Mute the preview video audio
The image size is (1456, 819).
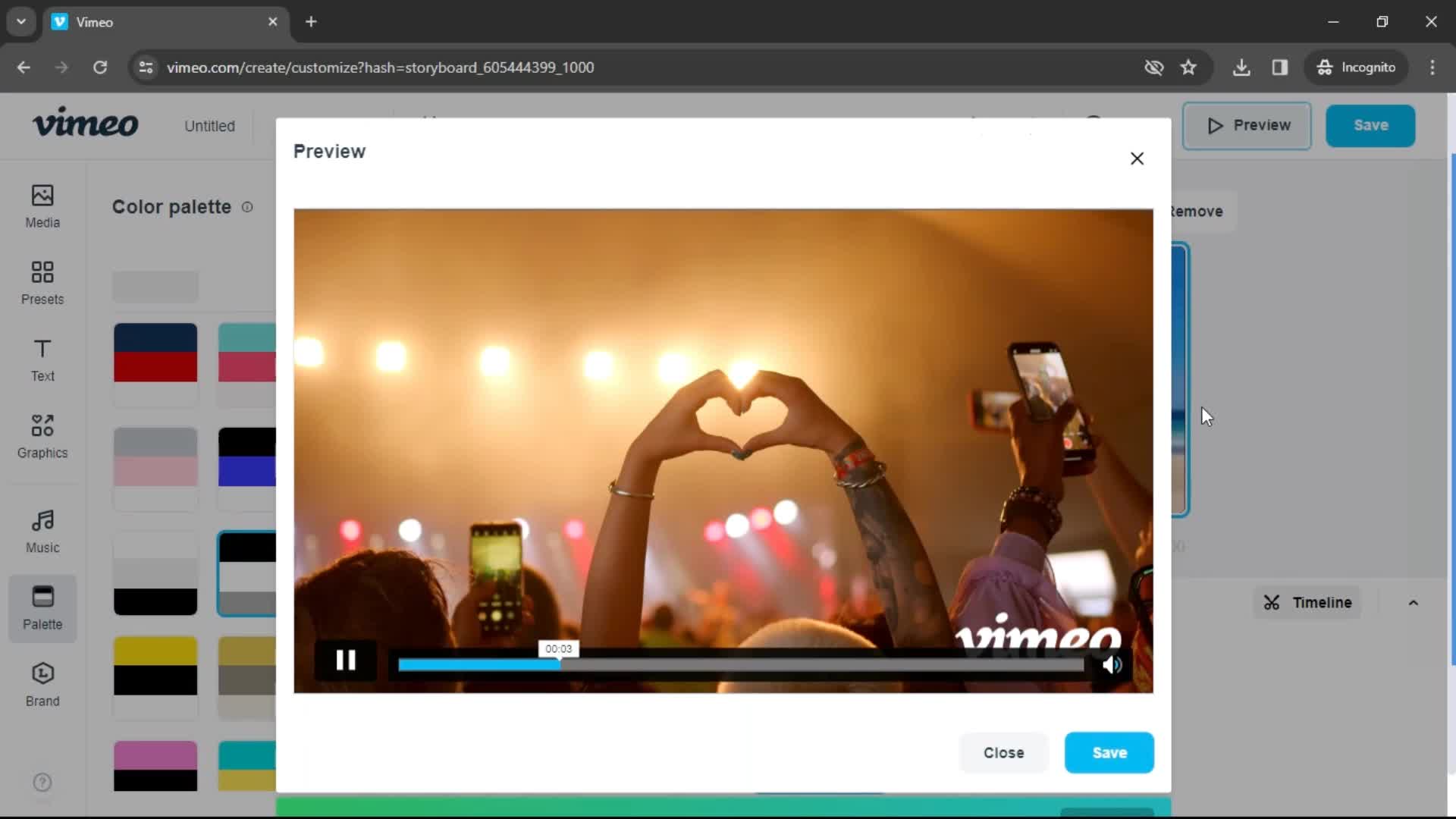pos(1111,663)
